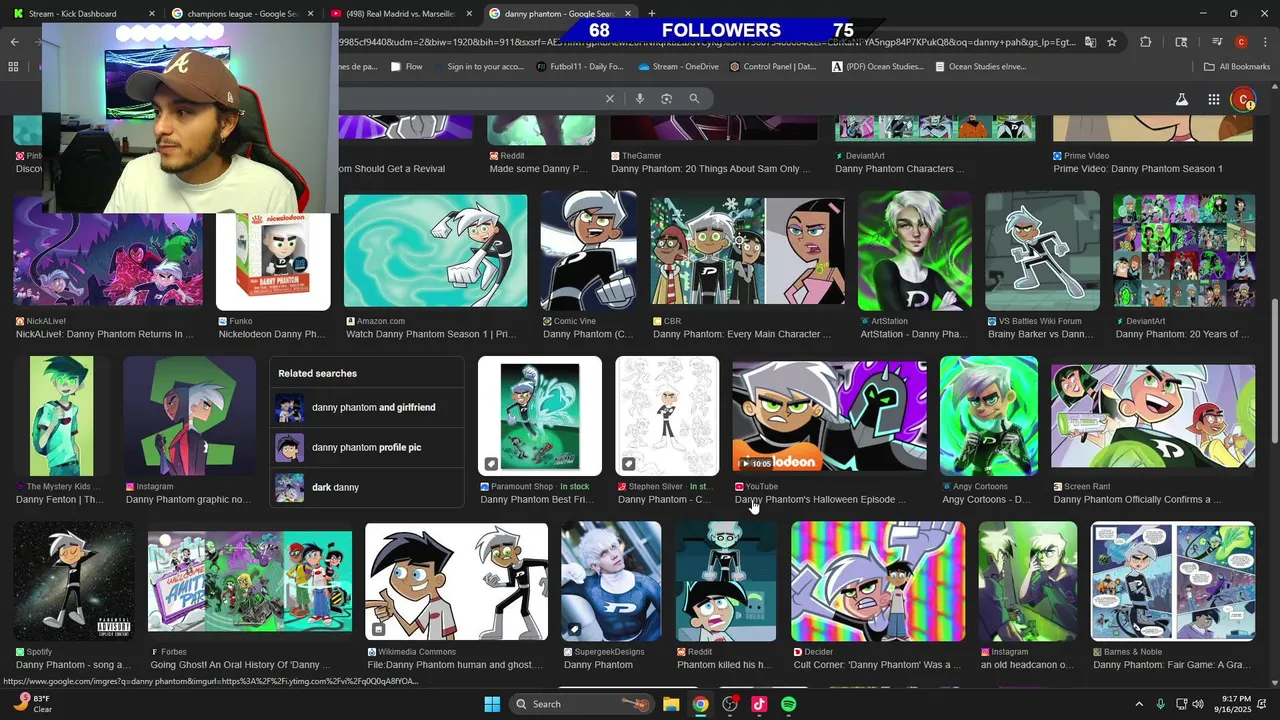
Task: Expand the hidden system tray icons chevron
Action: pos(1138,704)
